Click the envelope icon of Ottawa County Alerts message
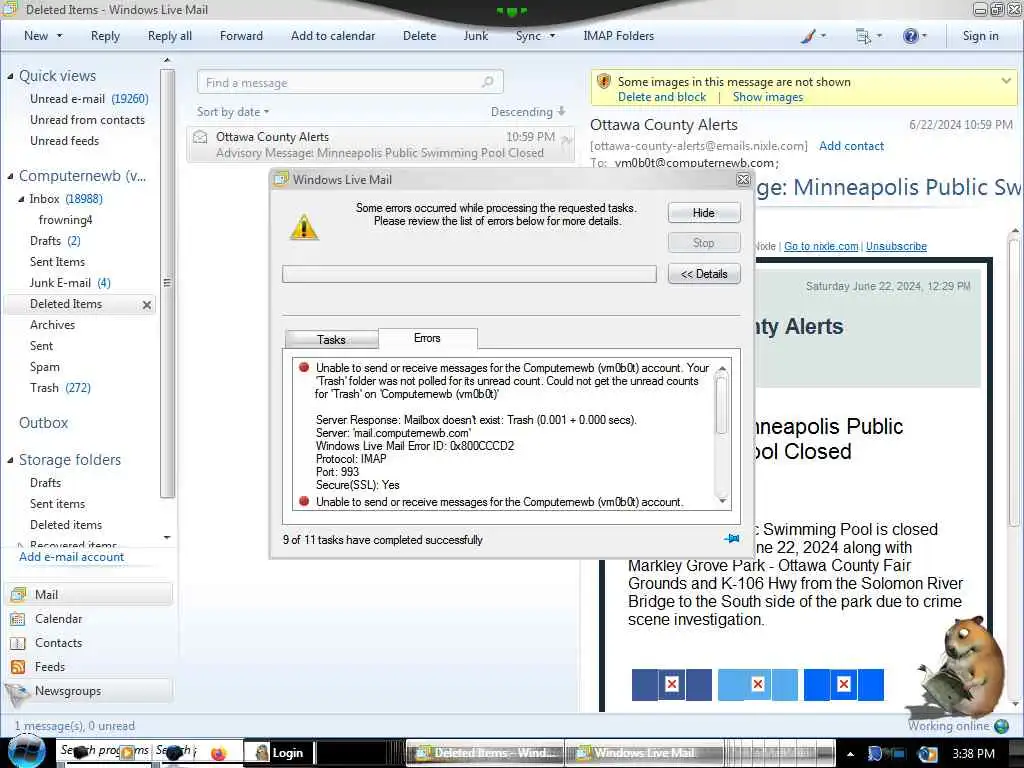This screenshot has width=1024, height=768. coord(200,137)
